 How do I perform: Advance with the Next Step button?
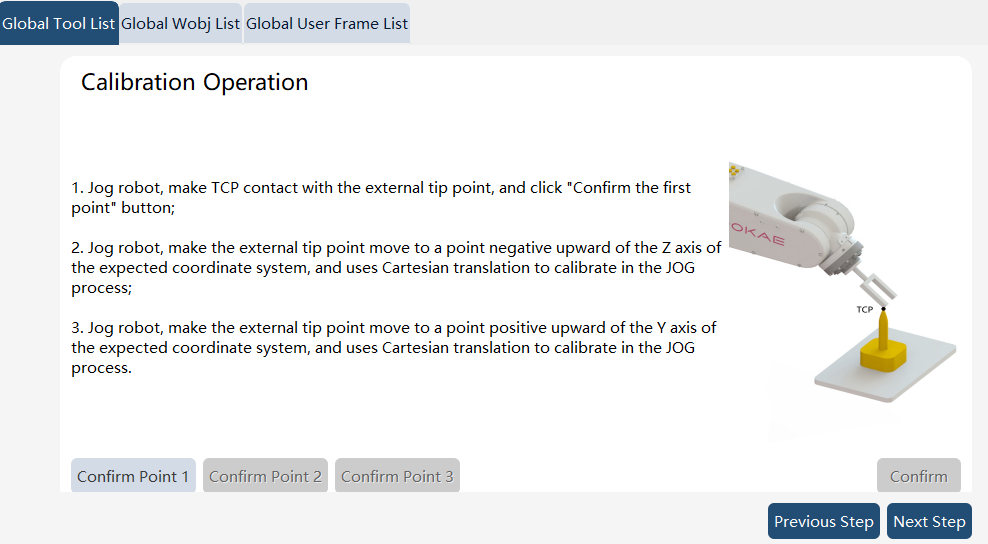tap(929, 521)
